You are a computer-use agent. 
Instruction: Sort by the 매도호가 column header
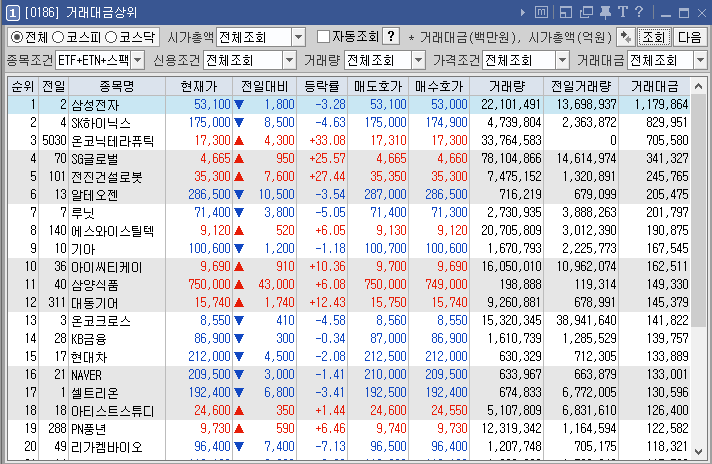378,86
